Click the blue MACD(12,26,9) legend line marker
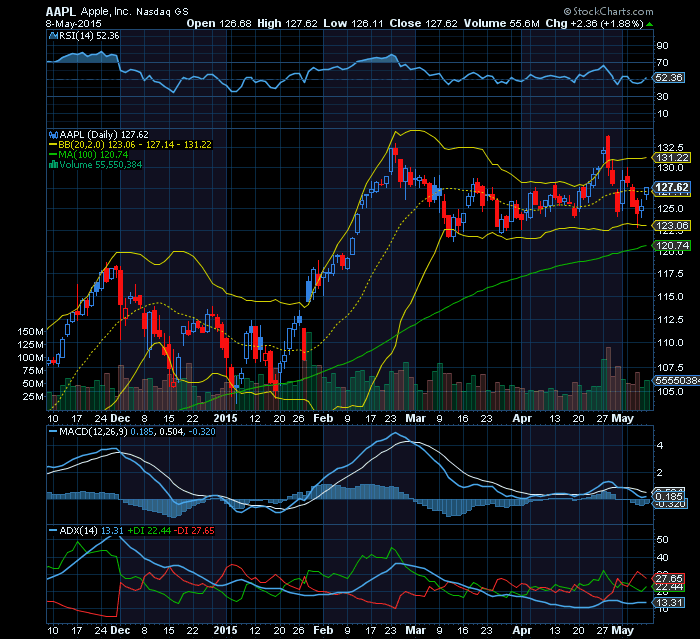 click(x=53, y=432)
